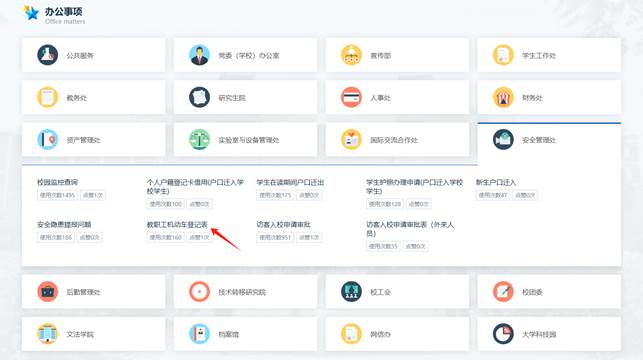Select the 财务处 department label

532,98
